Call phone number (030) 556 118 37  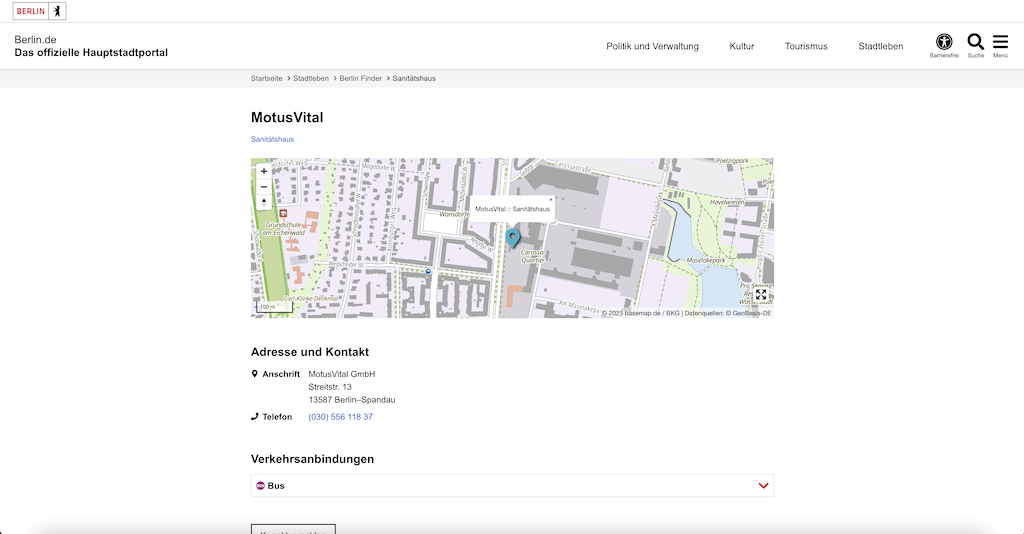[340, 416]
